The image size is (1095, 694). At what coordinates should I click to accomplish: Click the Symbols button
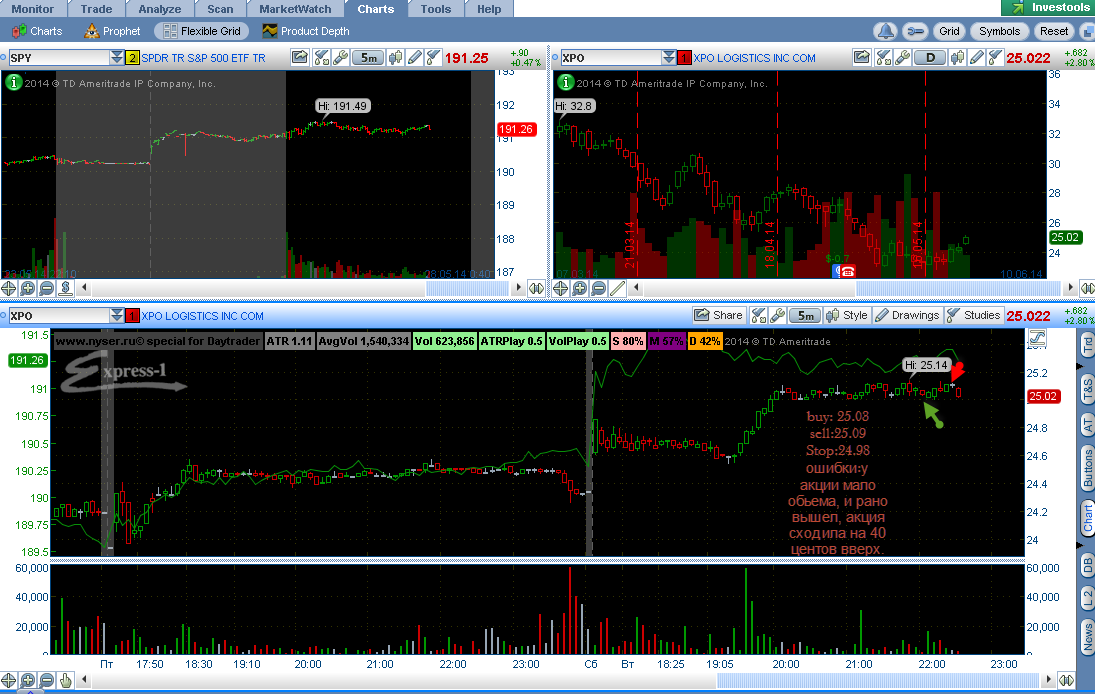click(x=999, y=31)
